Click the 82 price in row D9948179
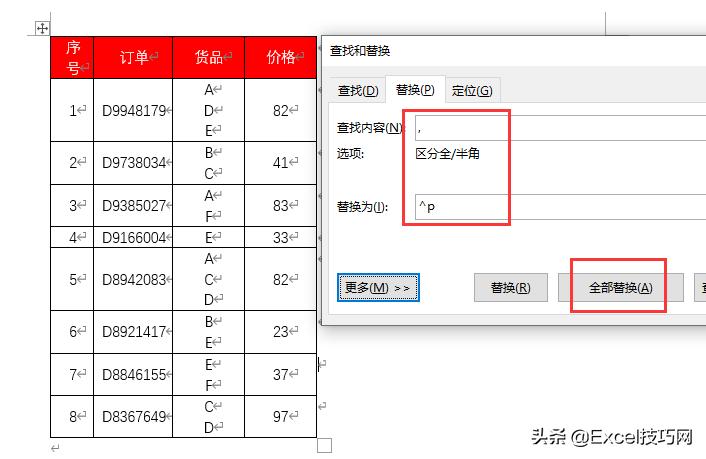This screenshot has height=459, width=706. coord(281,110)
